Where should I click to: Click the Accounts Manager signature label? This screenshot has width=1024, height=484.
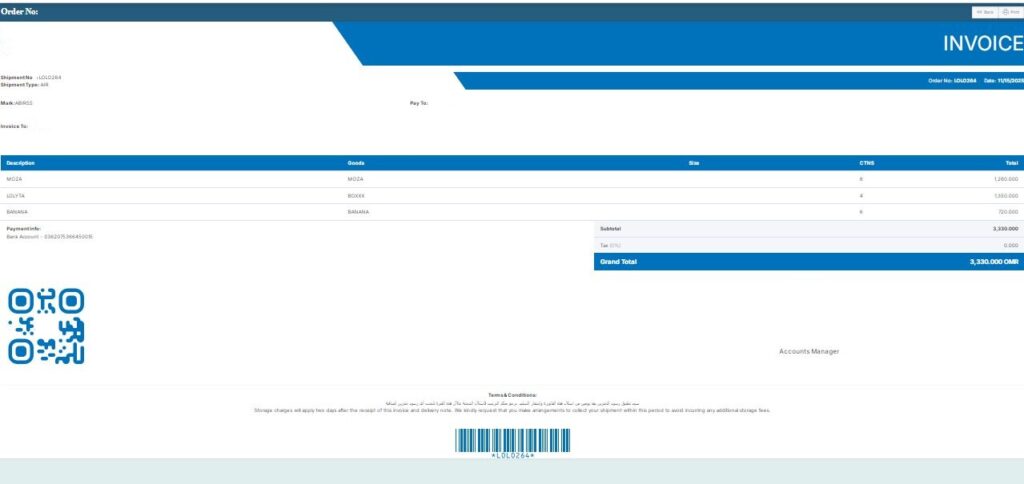(808, 352)
